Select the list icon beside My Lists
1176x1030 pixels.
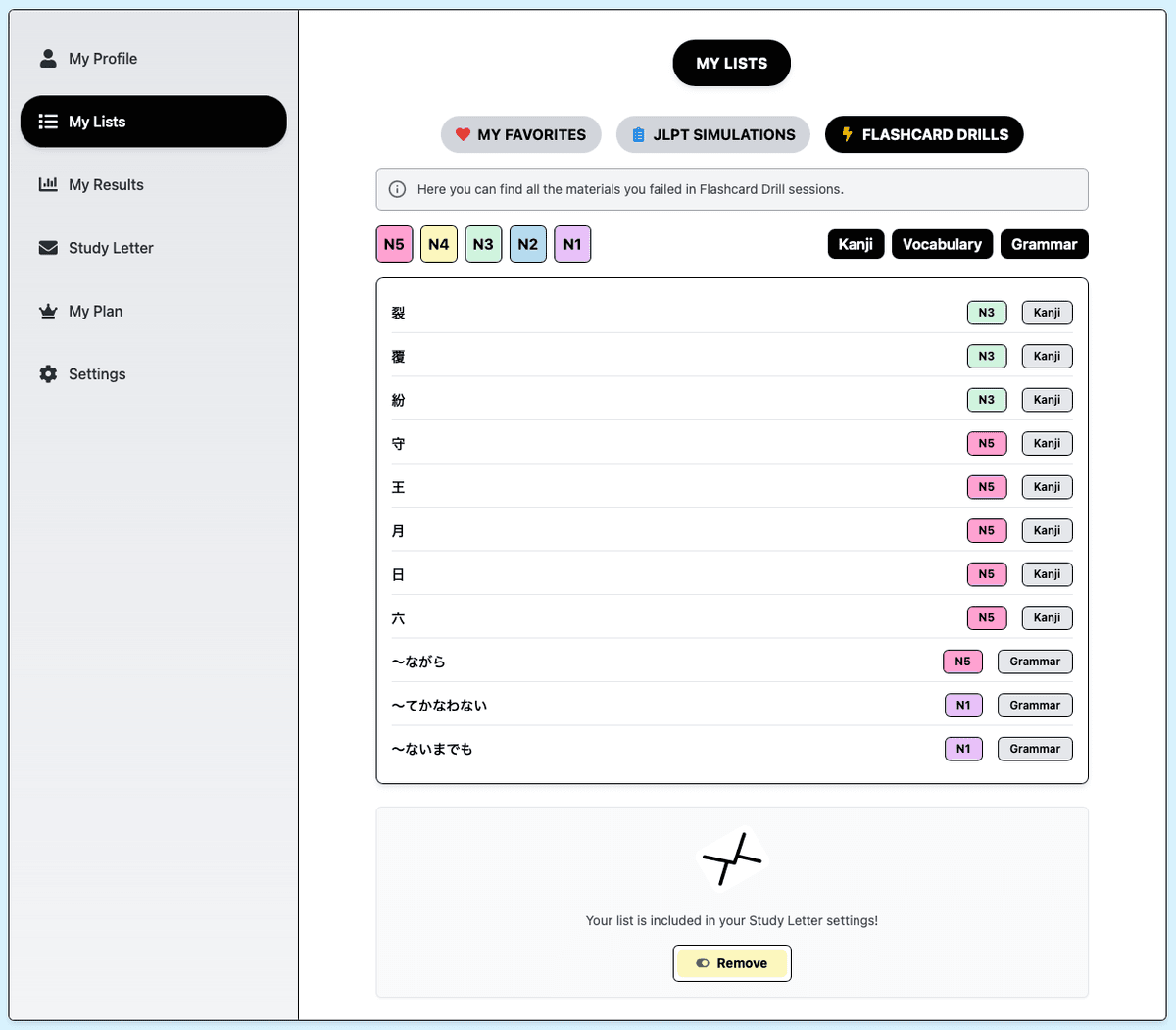pyautogui.click(x=47, y=122)
